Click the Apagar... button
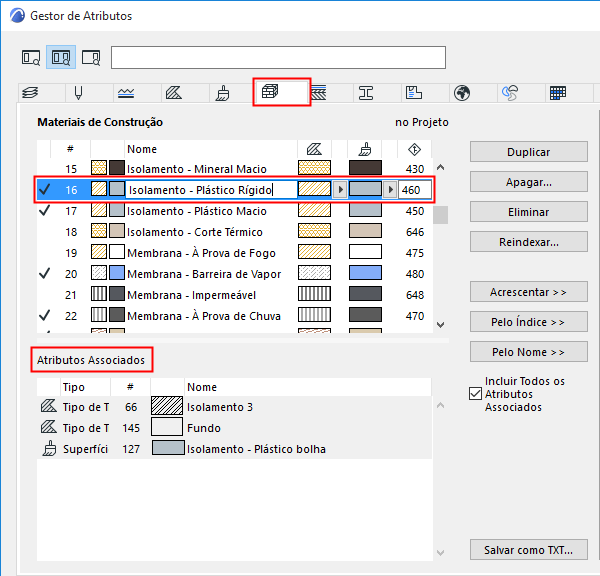The height and width of the screenshot is (576, 600). click(x=528, y=182)
